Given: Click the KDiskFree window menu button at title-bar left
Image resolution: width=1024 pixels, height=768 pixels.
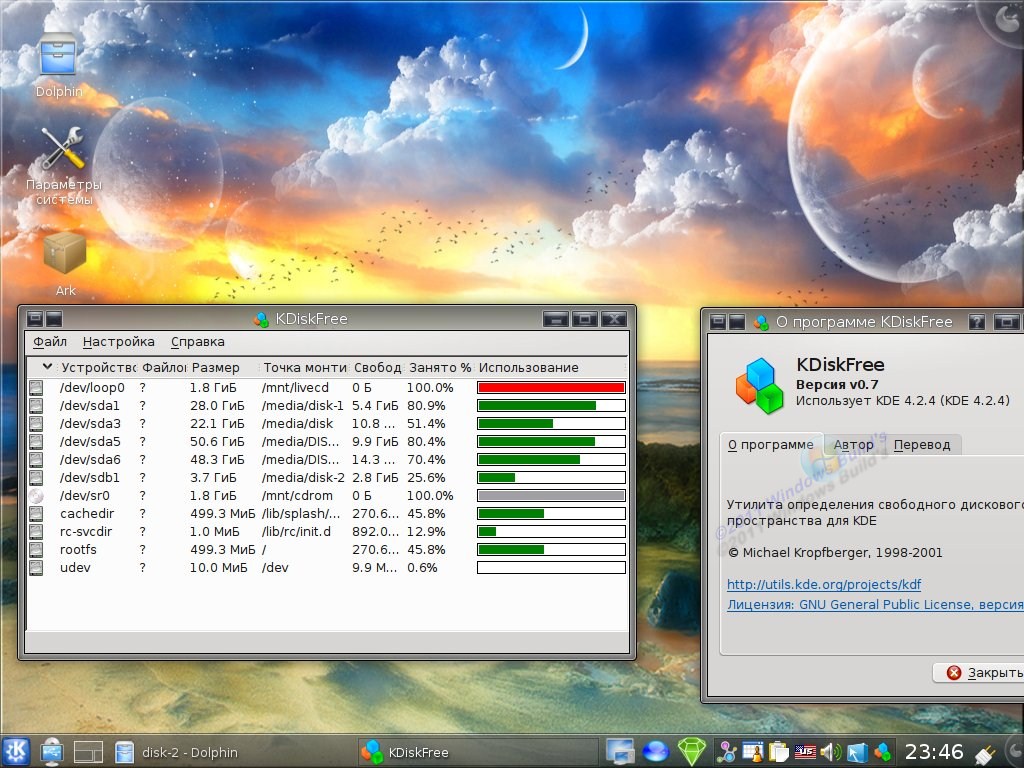Looking at the screenshot, I should point(35,319).
